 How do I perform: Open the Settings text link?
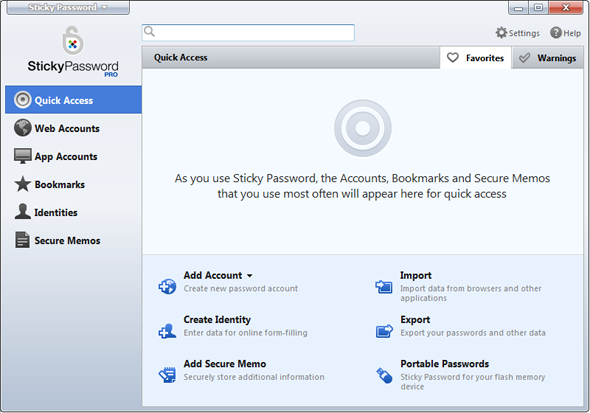point(524,33)
